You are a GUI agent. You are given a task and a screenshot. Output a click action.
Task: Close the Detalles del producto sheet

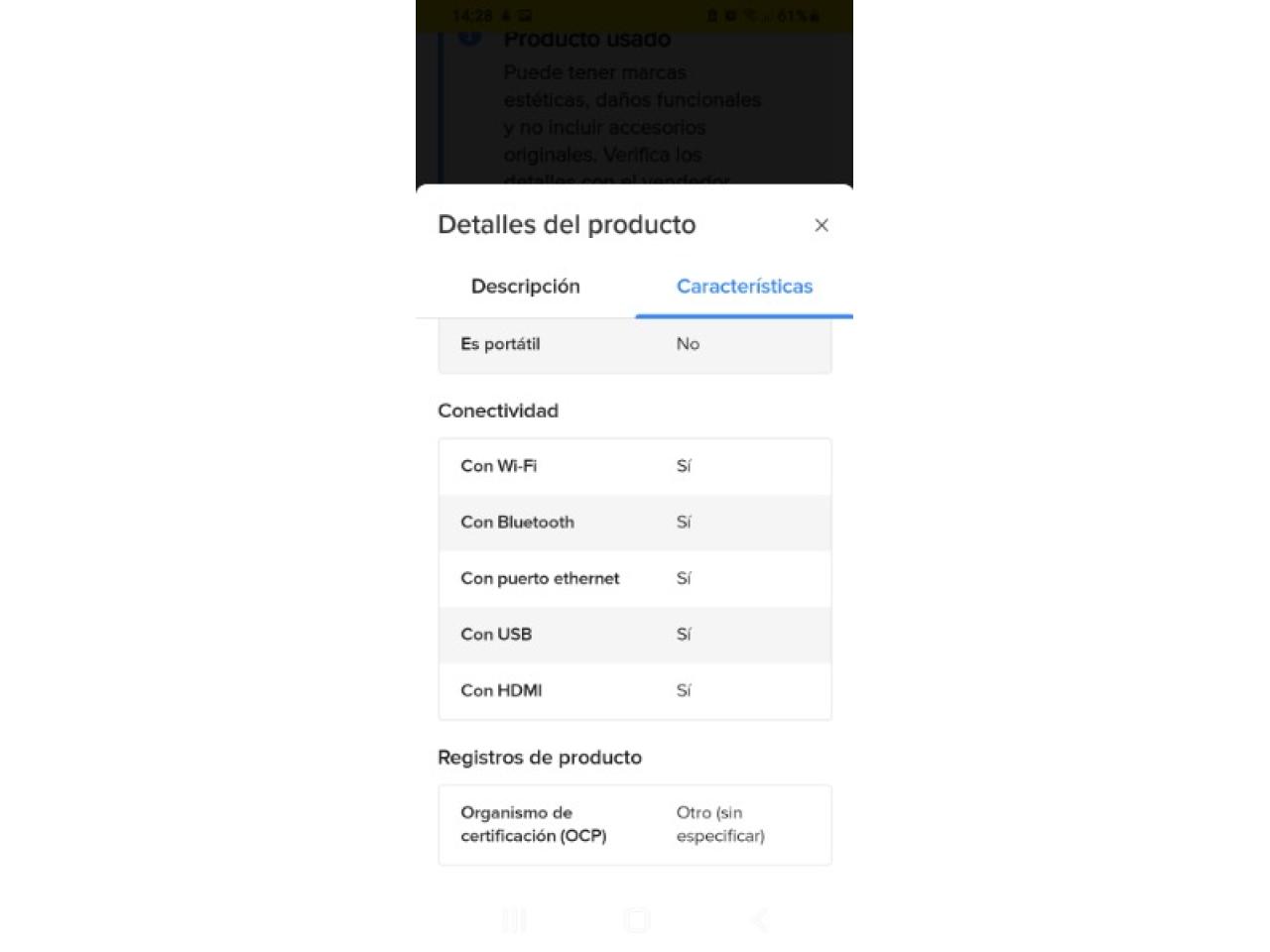click(821, 225)
